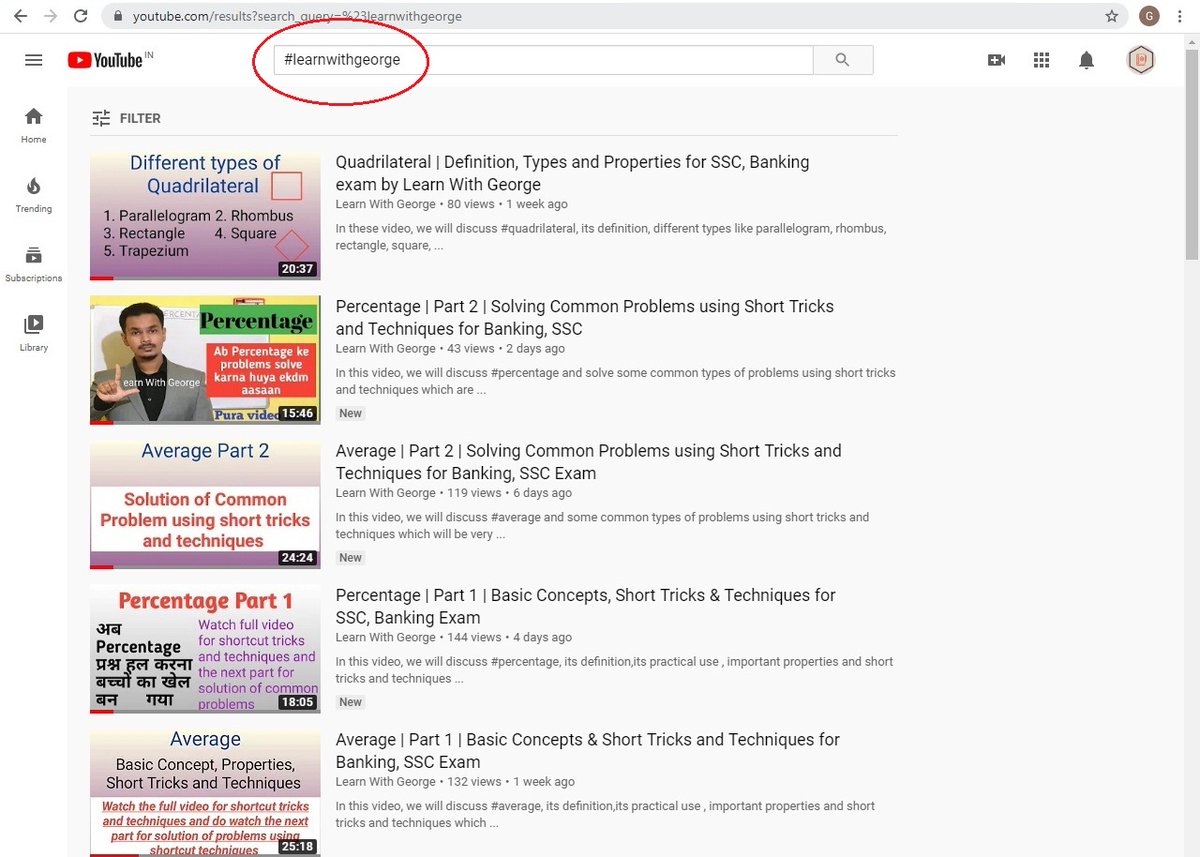
Task: Go forward with the browser forward arrow
Action: (50, 16)
